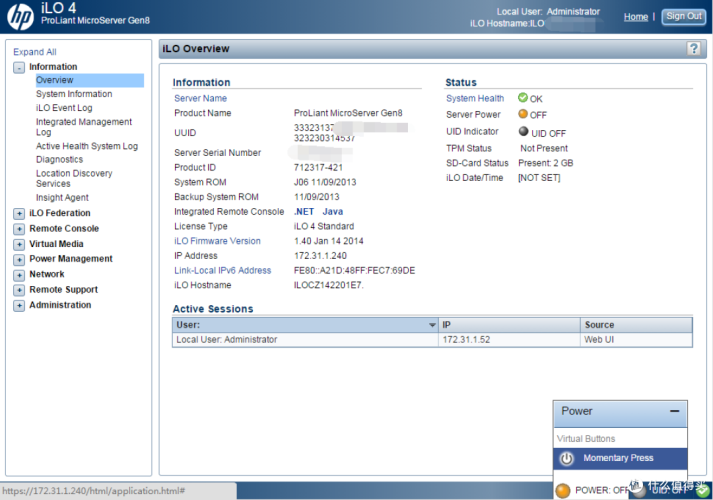Viewport: 713px width, 500px height.
Task: Minimize the Power popup panel
Action: [x=674, y=411]
